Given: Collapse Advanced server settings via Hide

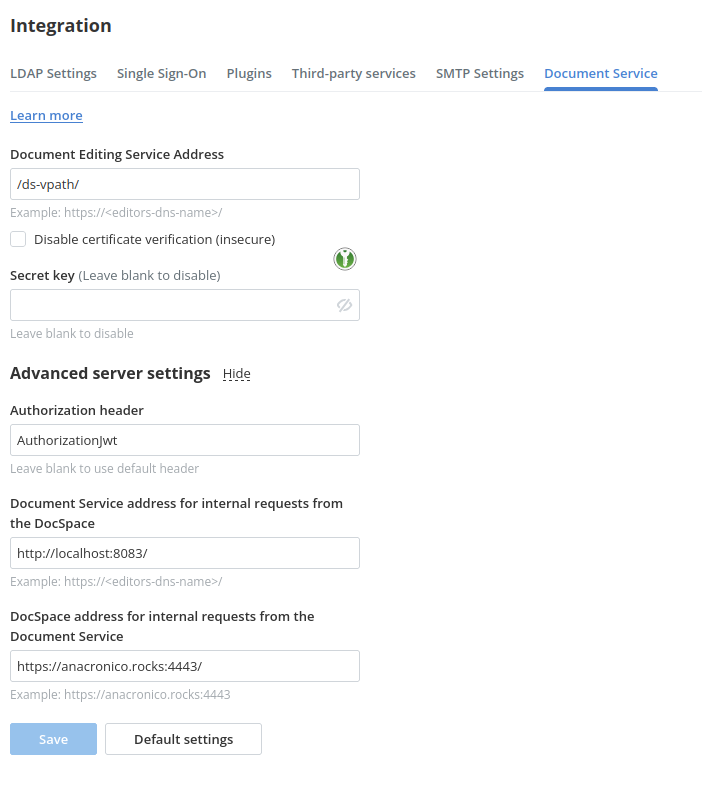Looking at the screenshot, I should [x=236, y=374].
